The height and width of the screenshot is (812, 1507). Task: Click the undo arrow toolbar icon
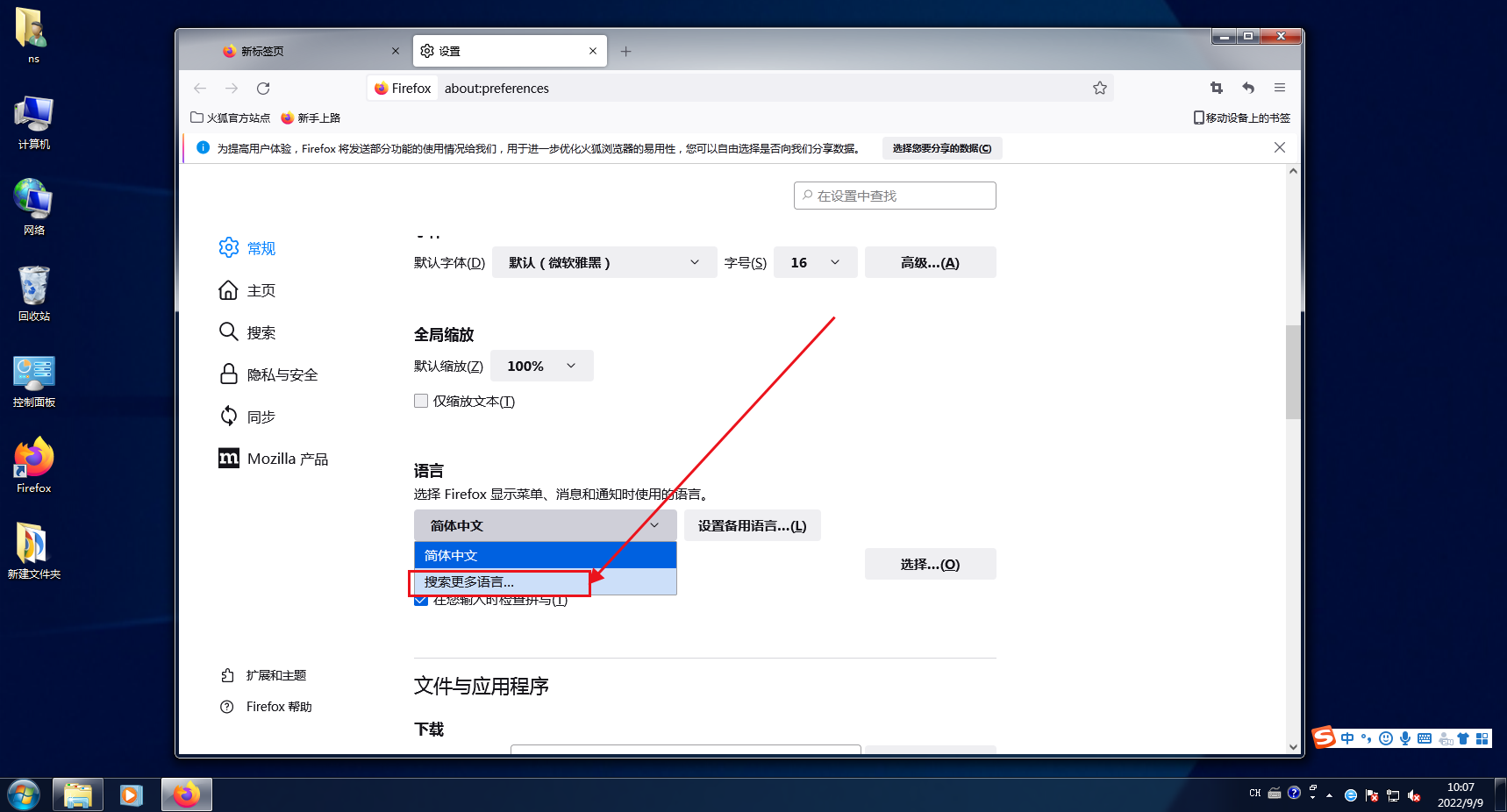[x=1248, y=88]
